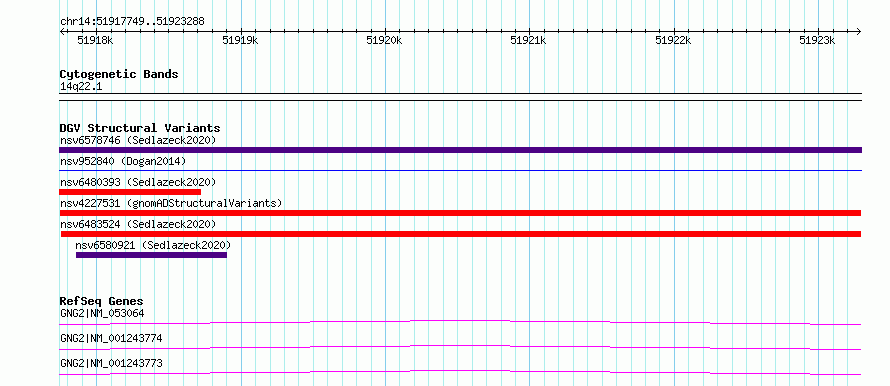The image size is (890, 386).
Task: Click the GNG2|NM_001243774 gene label
Action: [x=111, y=338]
